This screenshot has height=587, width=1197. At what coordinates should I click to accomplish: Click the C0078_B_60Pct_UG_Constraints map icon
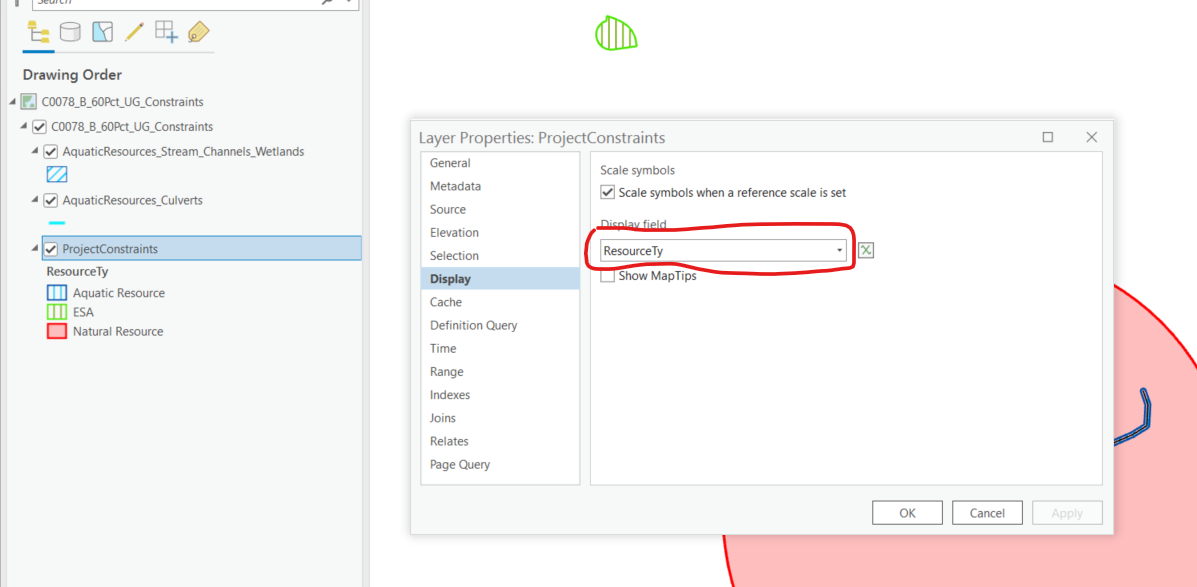click(x=28, y=102)
